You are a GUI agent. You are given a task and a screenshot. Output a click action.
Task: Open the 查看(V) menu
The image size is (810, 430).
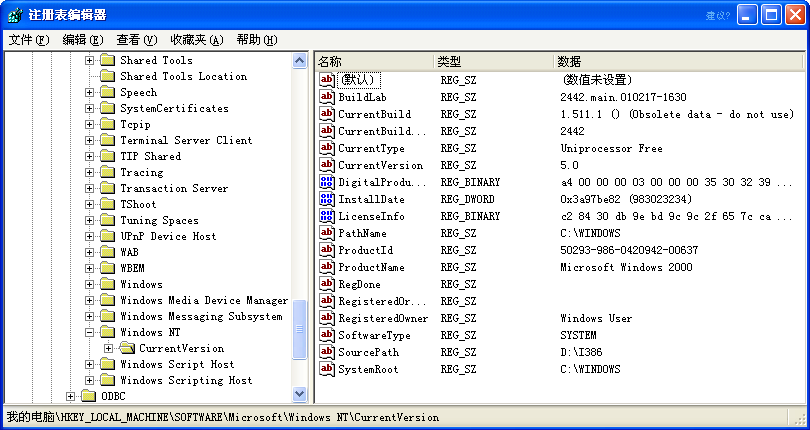coord(136,40)
